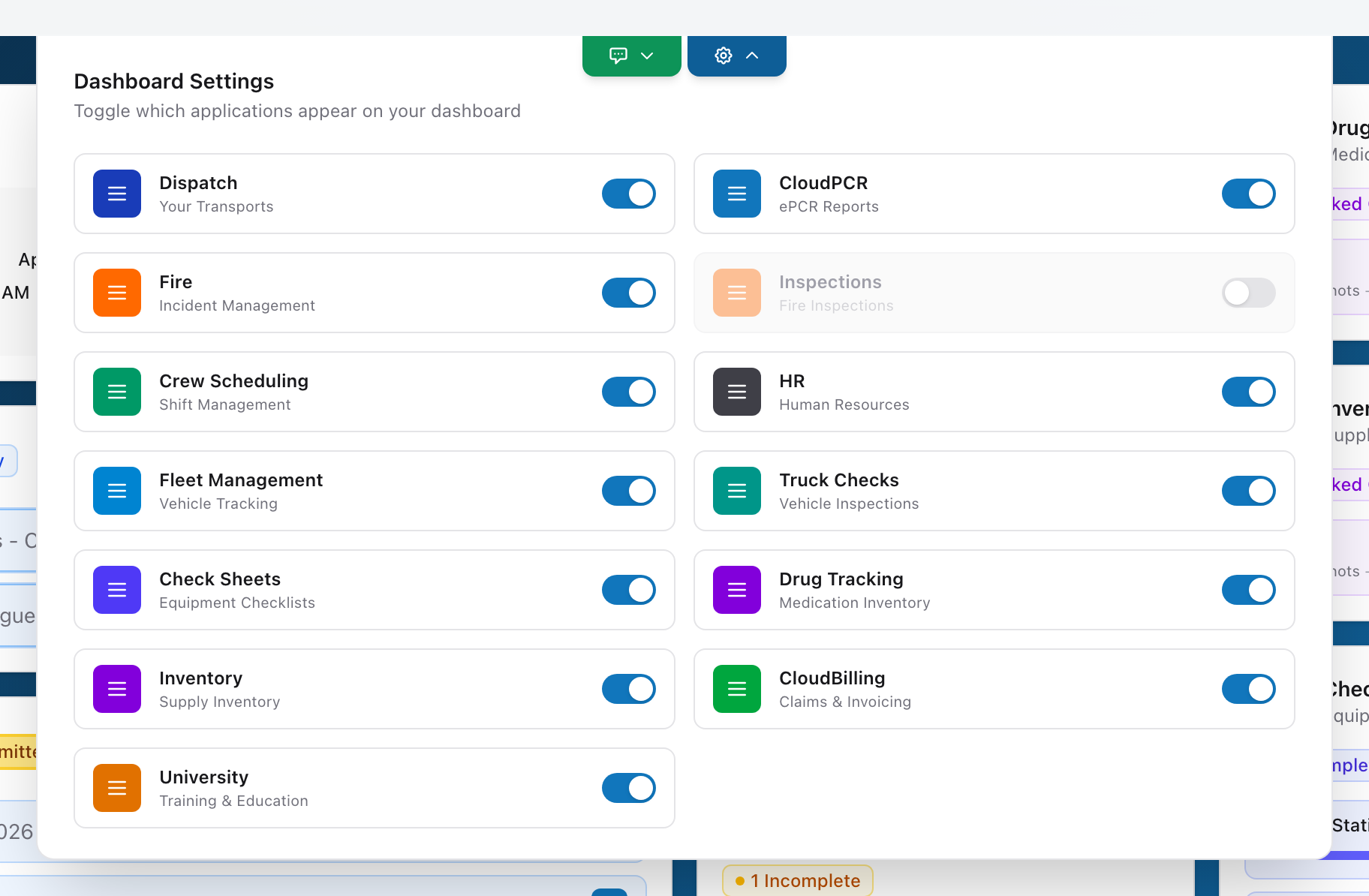Click the Fleet Management blue icon

(117, 491)
